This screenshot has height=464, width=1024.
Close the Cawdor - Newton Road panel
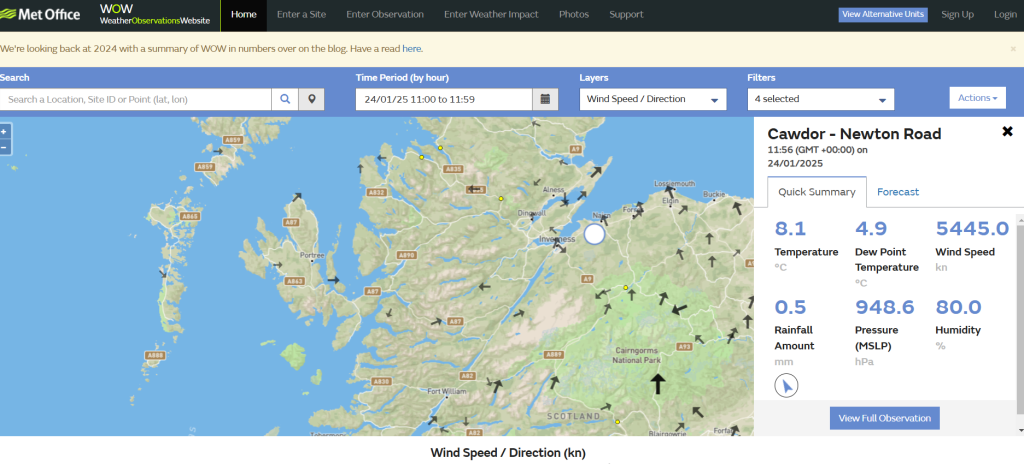[x=1007, y=132]
